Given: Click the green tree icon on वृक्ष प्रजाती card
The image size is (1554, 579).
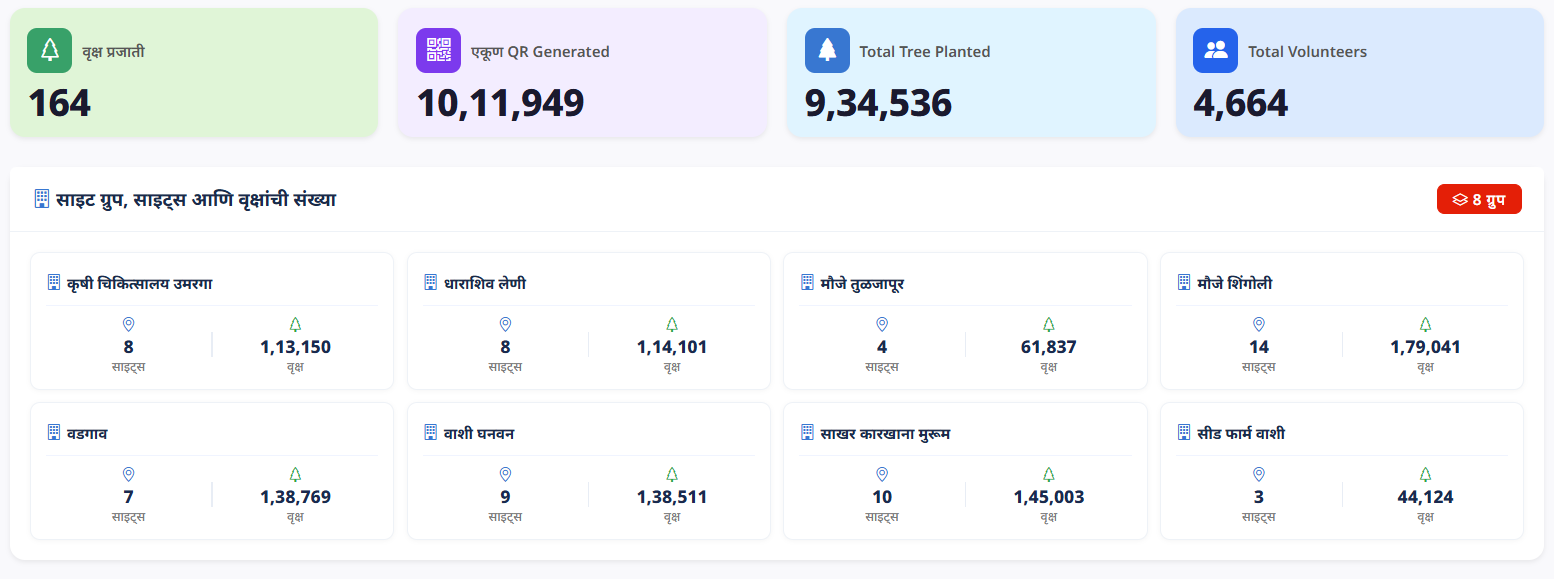Looking at the screenshot, I should click(50, 50).
